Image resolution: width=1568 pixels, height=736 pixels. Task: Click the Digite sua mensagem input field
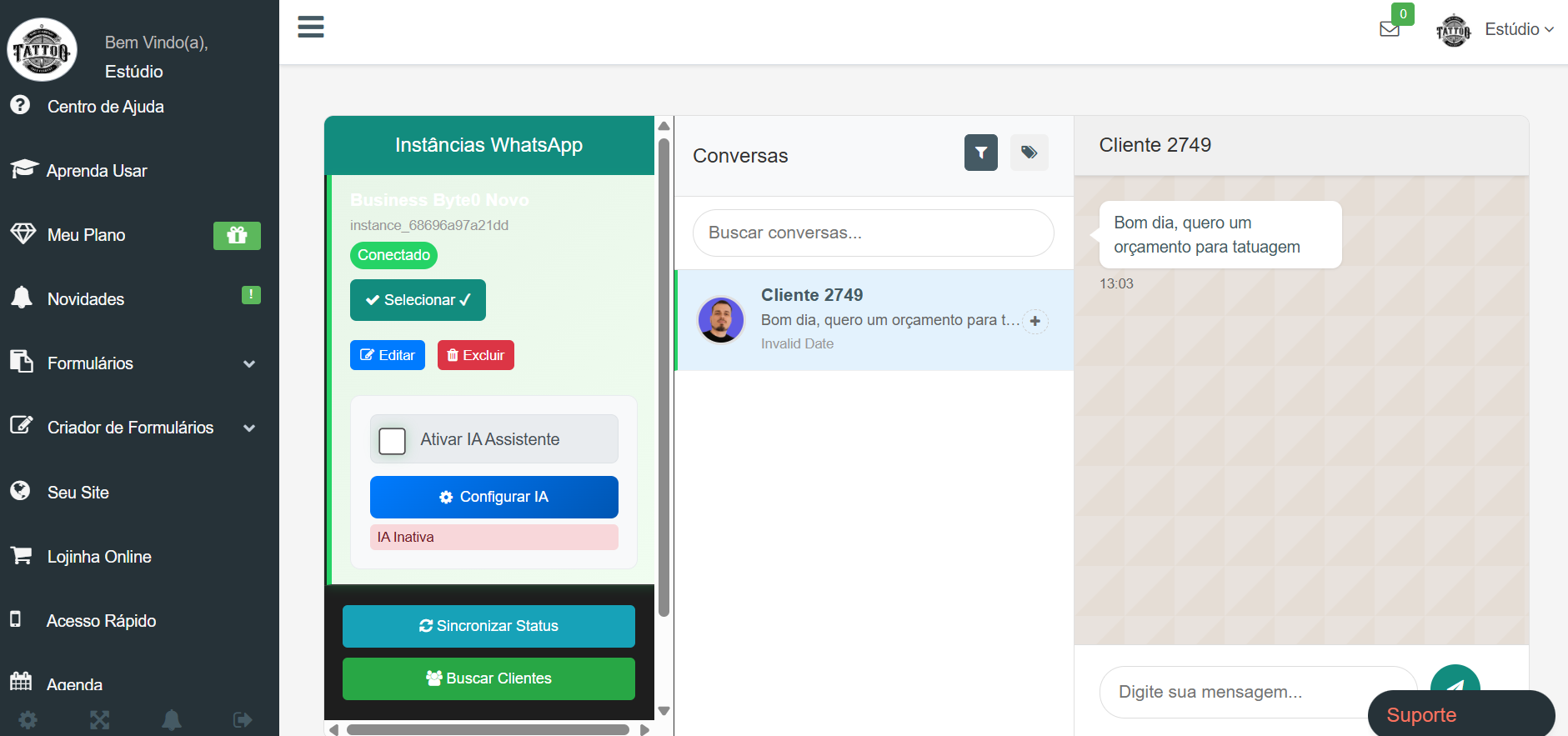point(1258,692)
